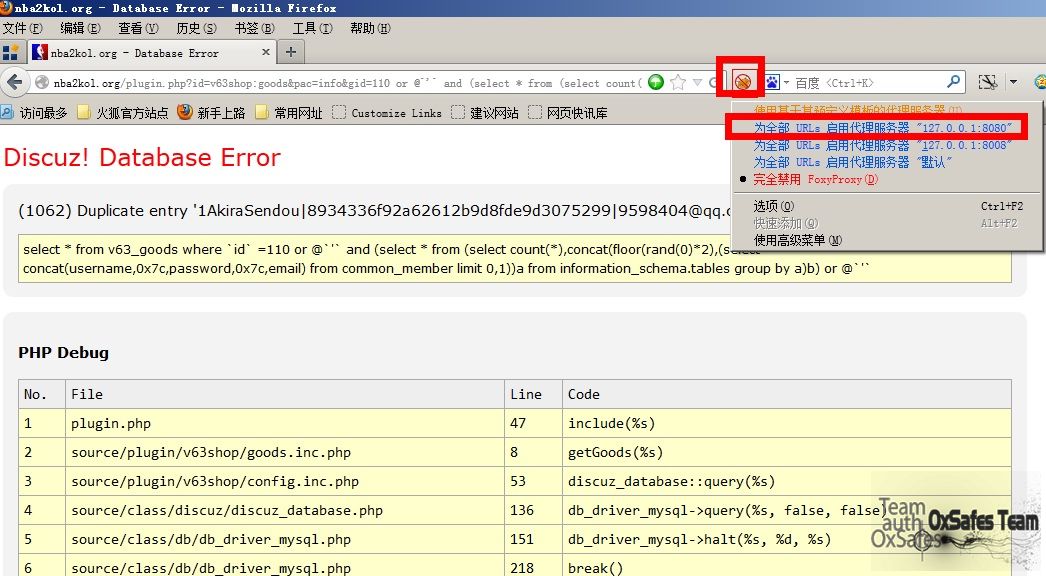Open the tab groups grid icon
The height and width of the screenshot is (576, 1046).
(11, 53)
